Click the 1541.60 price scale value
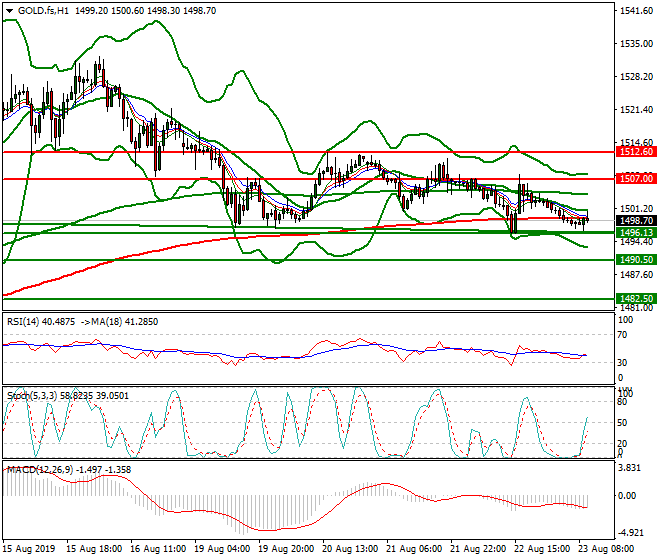 (x=637, y=11)
